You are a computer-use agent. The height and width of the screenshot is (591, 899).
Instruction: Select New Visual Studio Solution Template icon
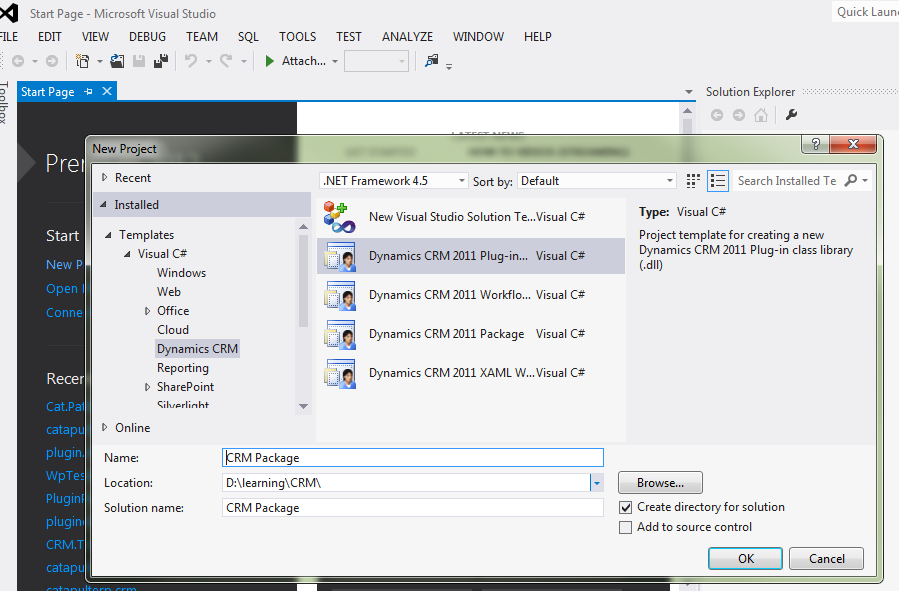click(x=339, y=217)
